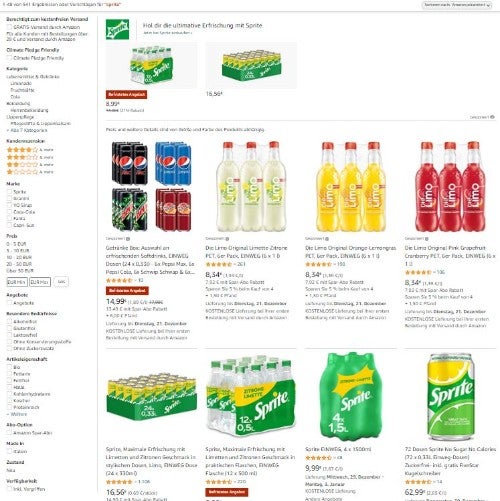
Task: Click the Los price filter button
Action: tap(61, 282)
